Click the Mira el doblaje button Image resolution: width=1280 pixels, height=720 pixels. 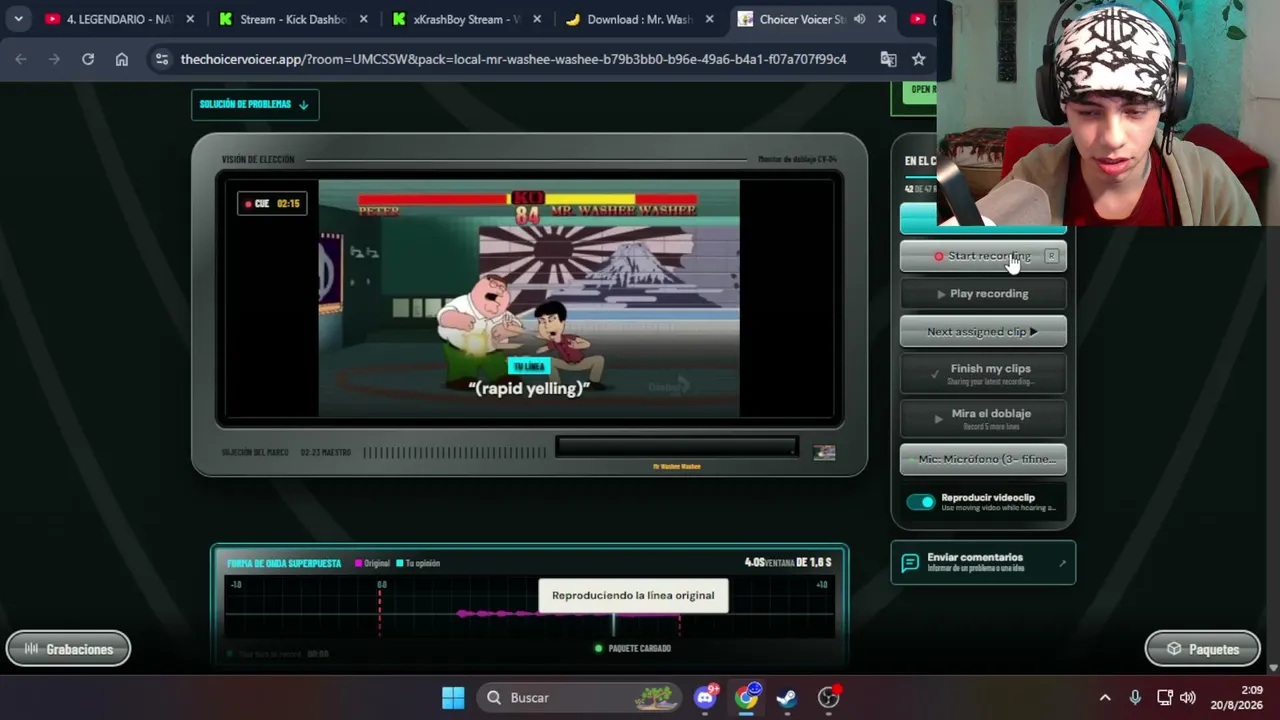pyautogui.click(x=983, y=419)
